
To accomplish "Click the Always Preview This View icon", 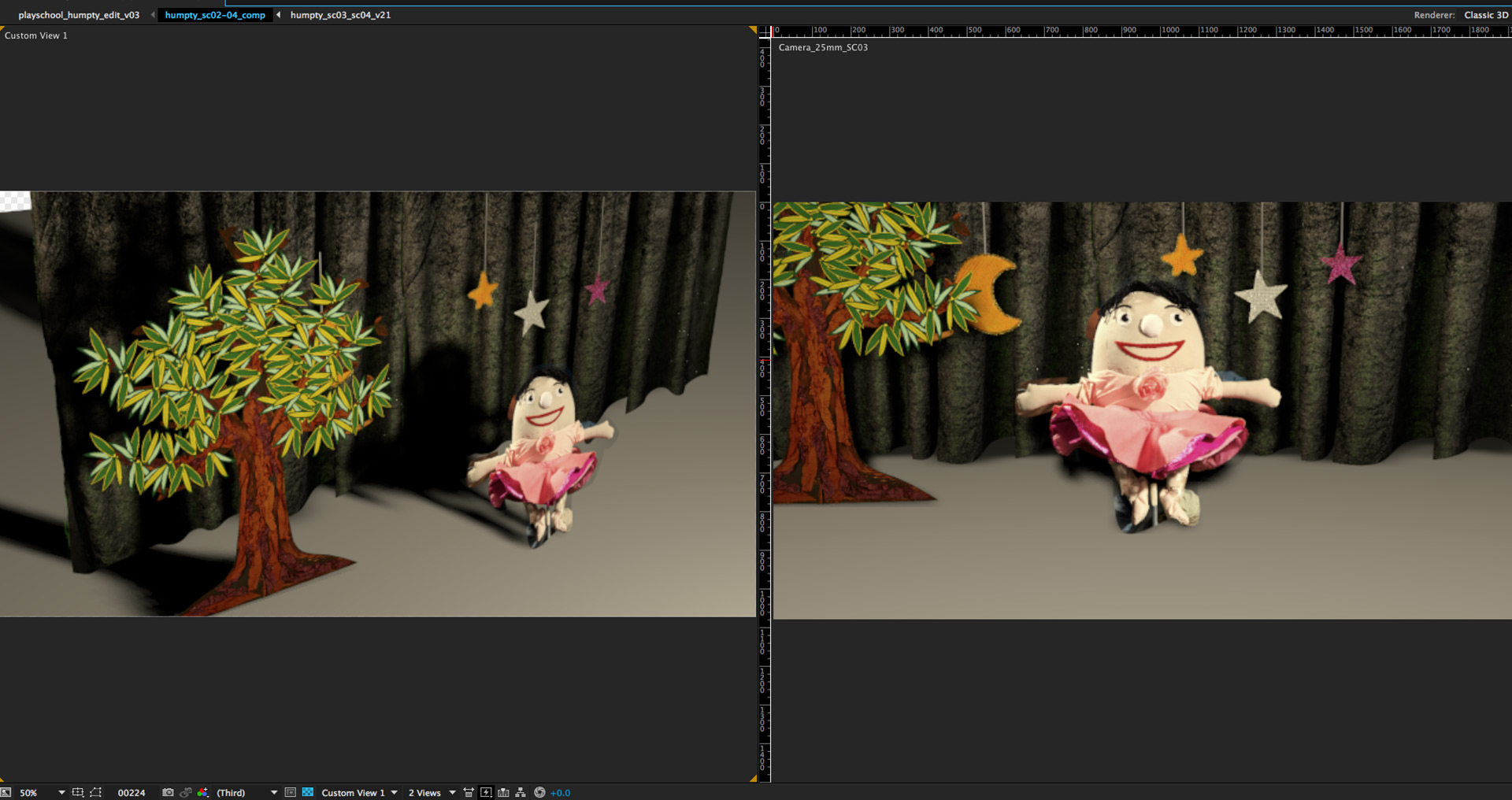I will (6, 792).
